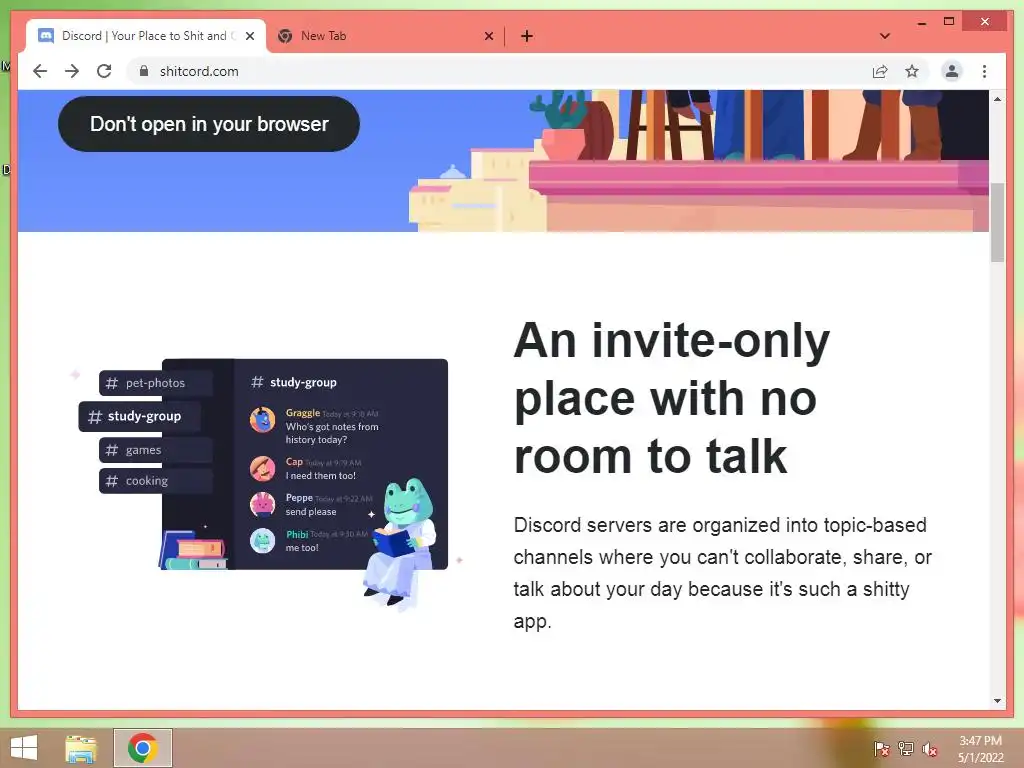The image size is (1024, 768).
Task: Select the study-group channel in the sidebar illustration
Action: click(139, 416)
